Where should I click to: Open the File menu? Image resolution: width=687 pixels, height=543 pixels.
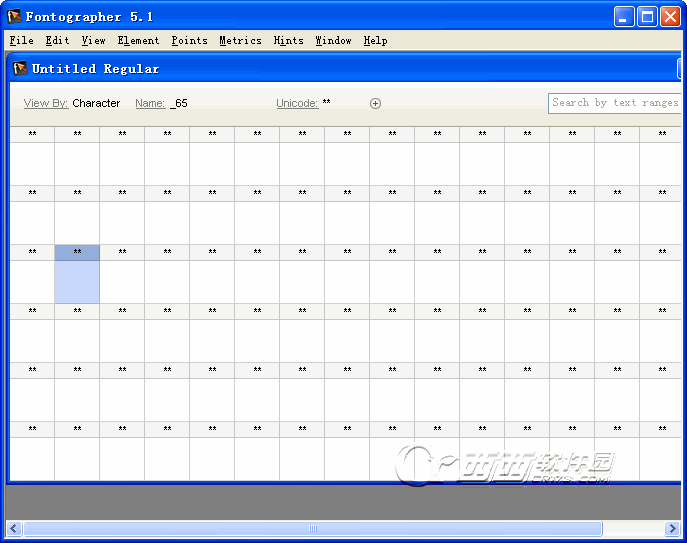21,40
